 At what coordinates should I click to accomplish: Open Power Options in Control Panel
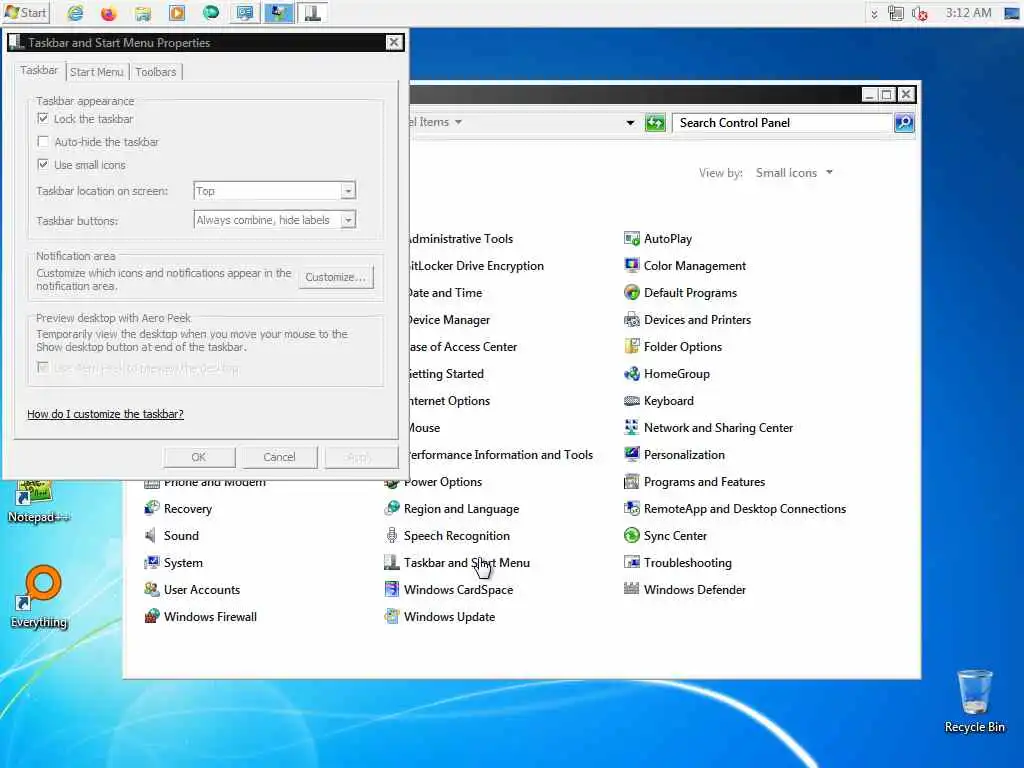(442, 481)
